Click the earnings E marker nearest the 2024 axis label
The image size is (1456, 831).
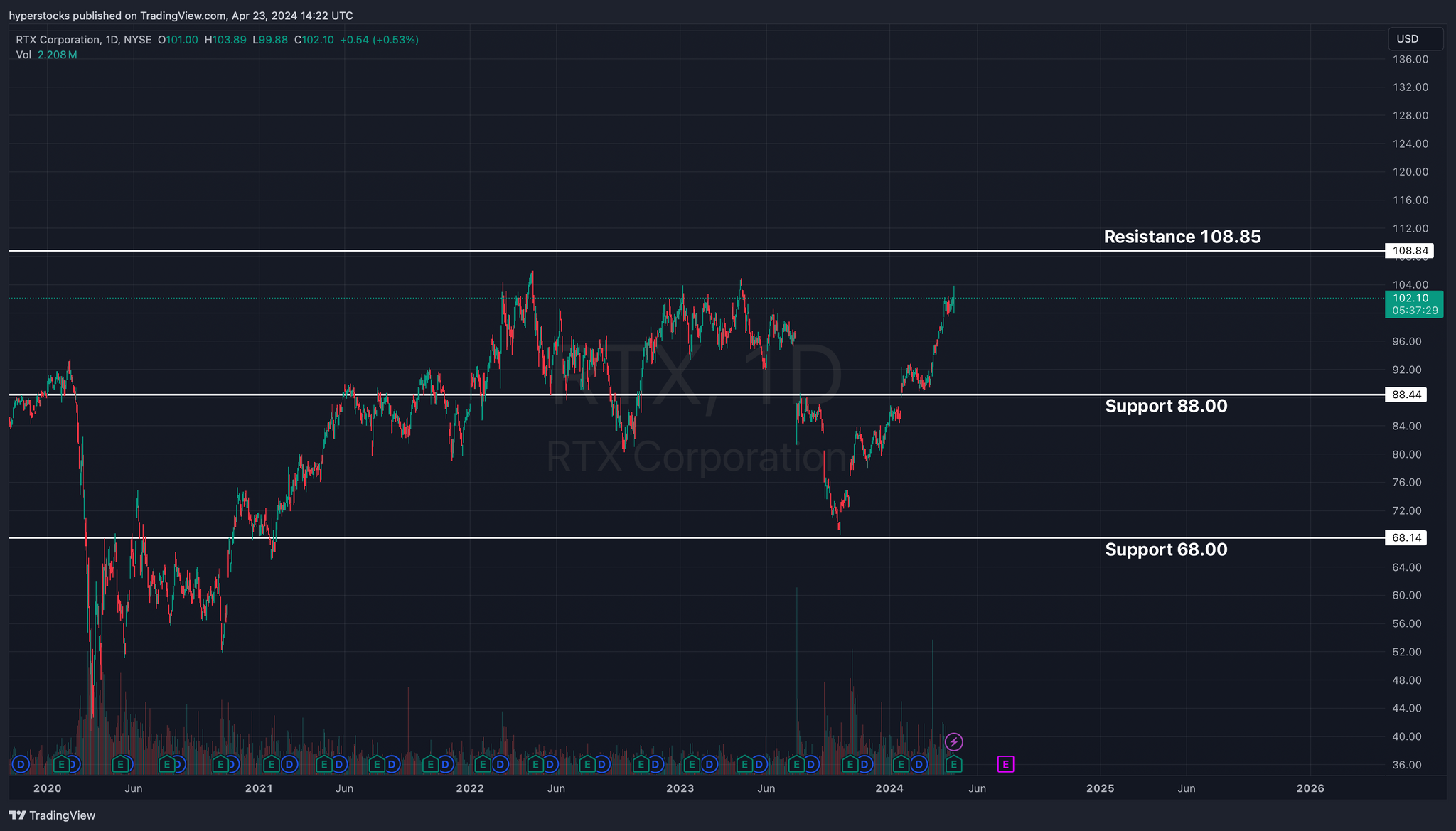(x=901, y=764)
